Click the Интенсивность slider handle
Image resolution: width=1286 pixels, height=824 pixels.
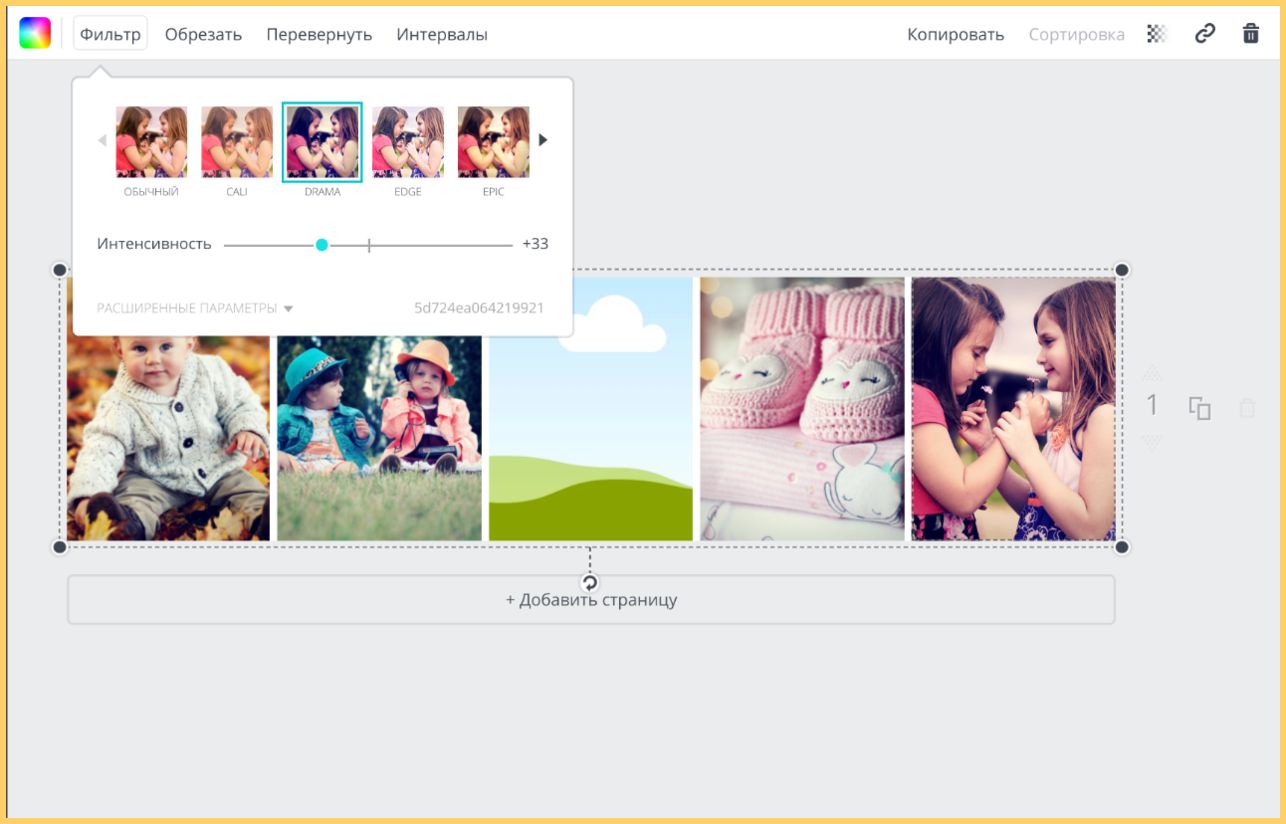click(322, 244)
